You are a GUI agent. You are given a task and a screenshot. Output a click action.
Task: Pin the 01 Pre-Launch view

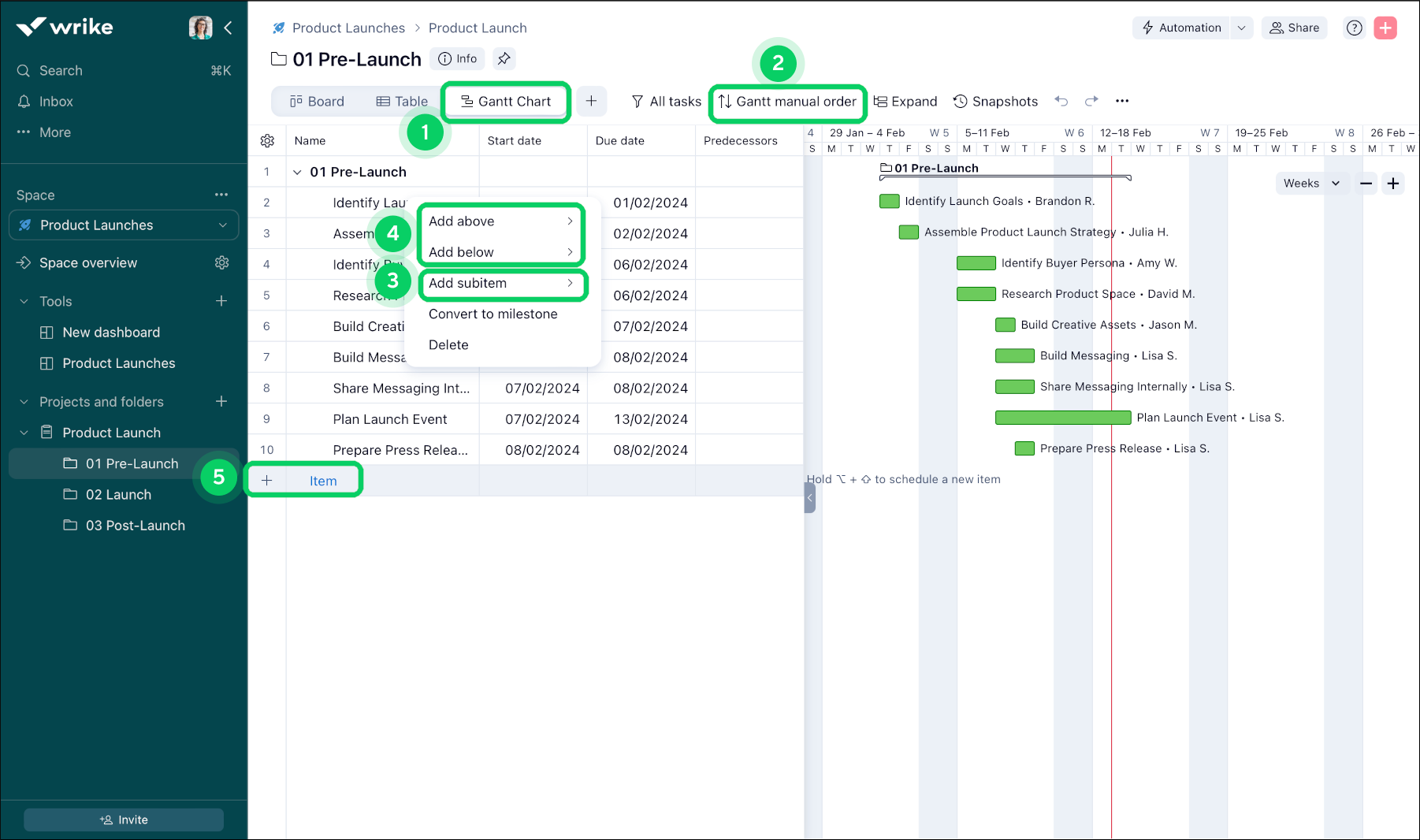pos(504,58)
